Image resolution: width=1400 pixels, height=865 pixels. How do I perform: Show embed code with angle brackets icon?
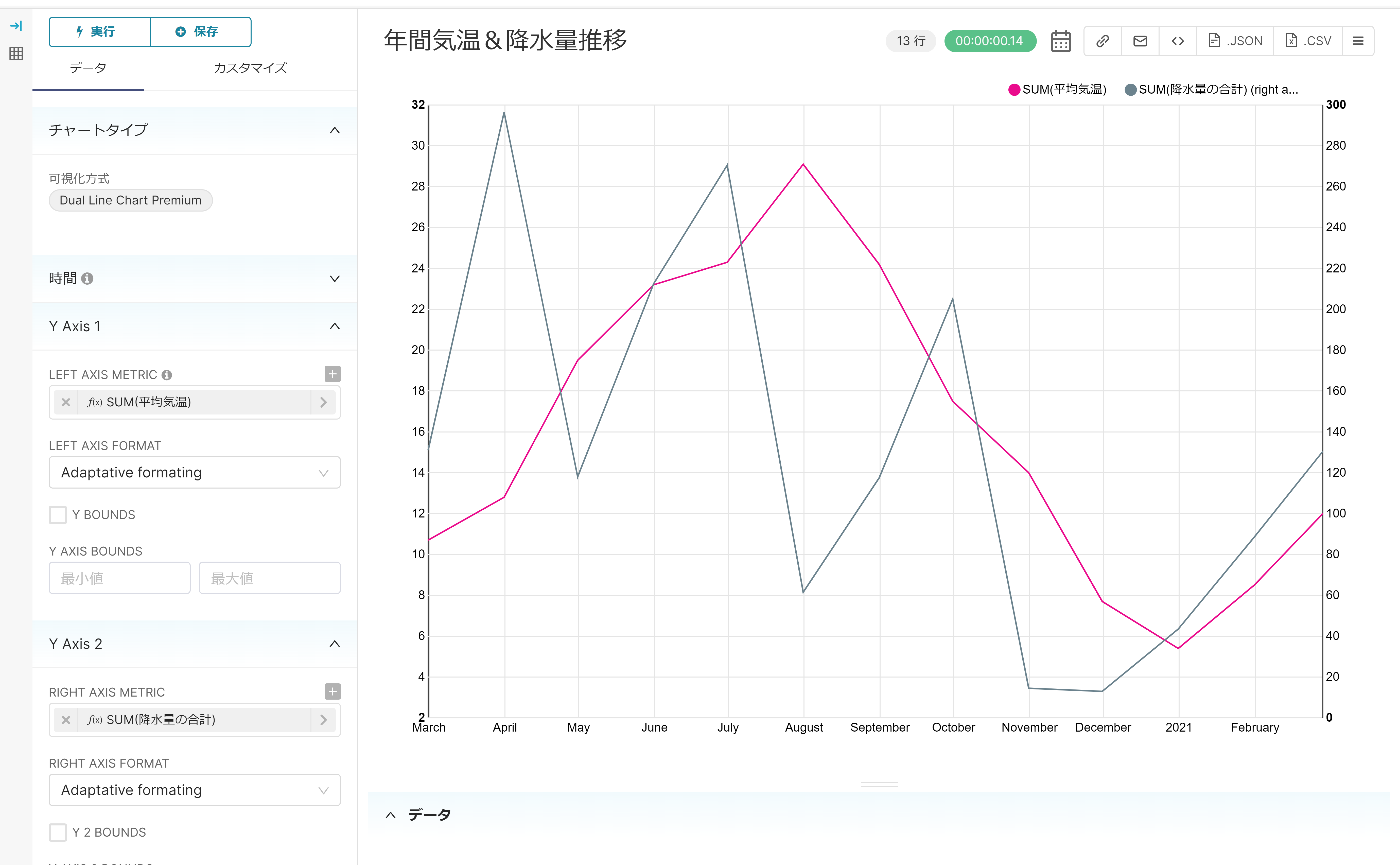[x=1178, y=41]
